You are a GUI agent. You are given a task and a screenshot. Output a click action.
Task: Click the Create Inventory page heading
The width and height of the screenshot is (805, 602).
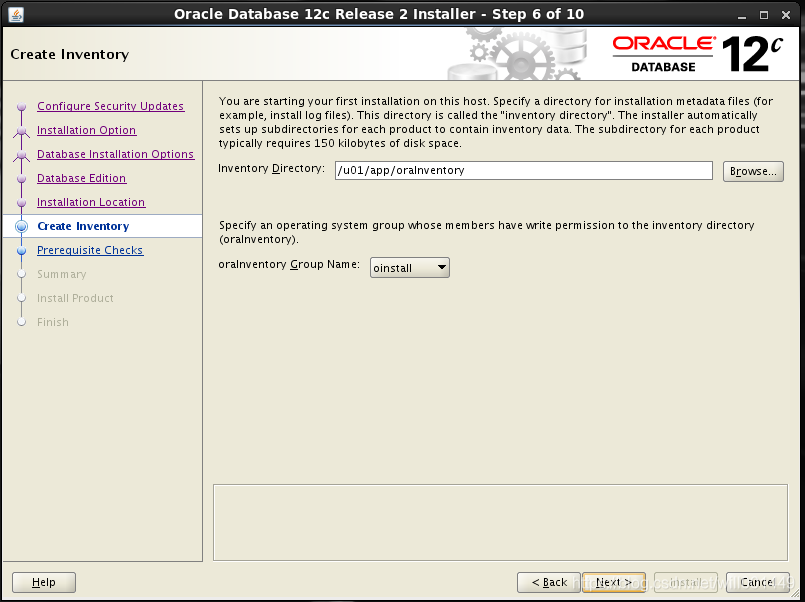click(x=69, y=54)
